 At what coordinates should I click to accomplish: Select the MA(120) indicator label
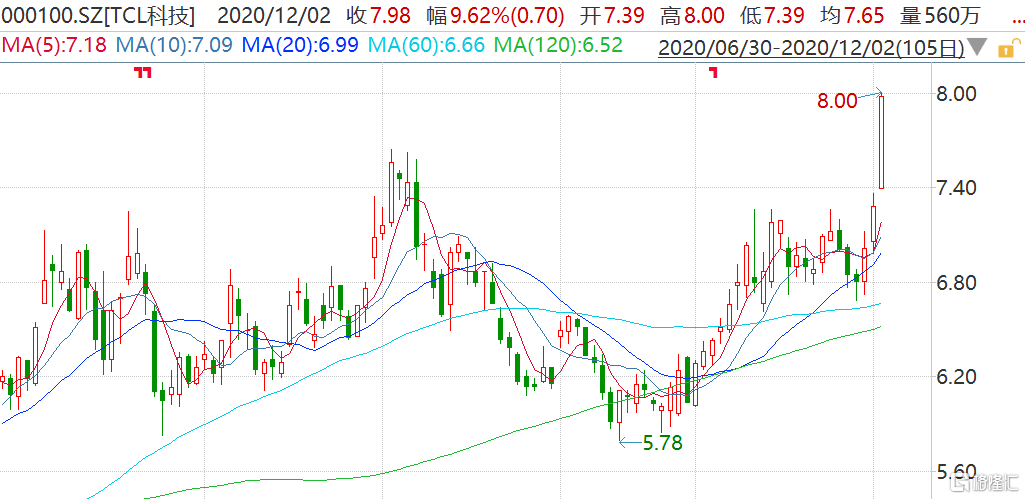(558, 46)
